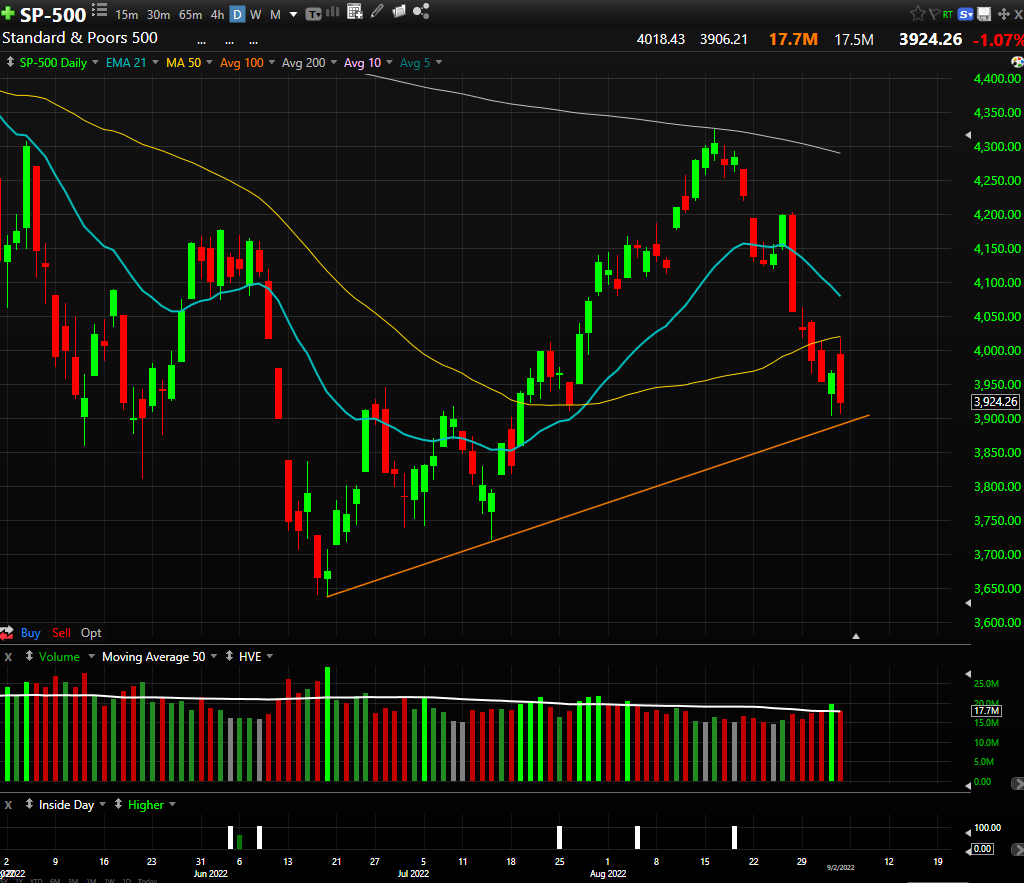
Task: Click the green plus add-symbol icon
Action: coord(8,14)
